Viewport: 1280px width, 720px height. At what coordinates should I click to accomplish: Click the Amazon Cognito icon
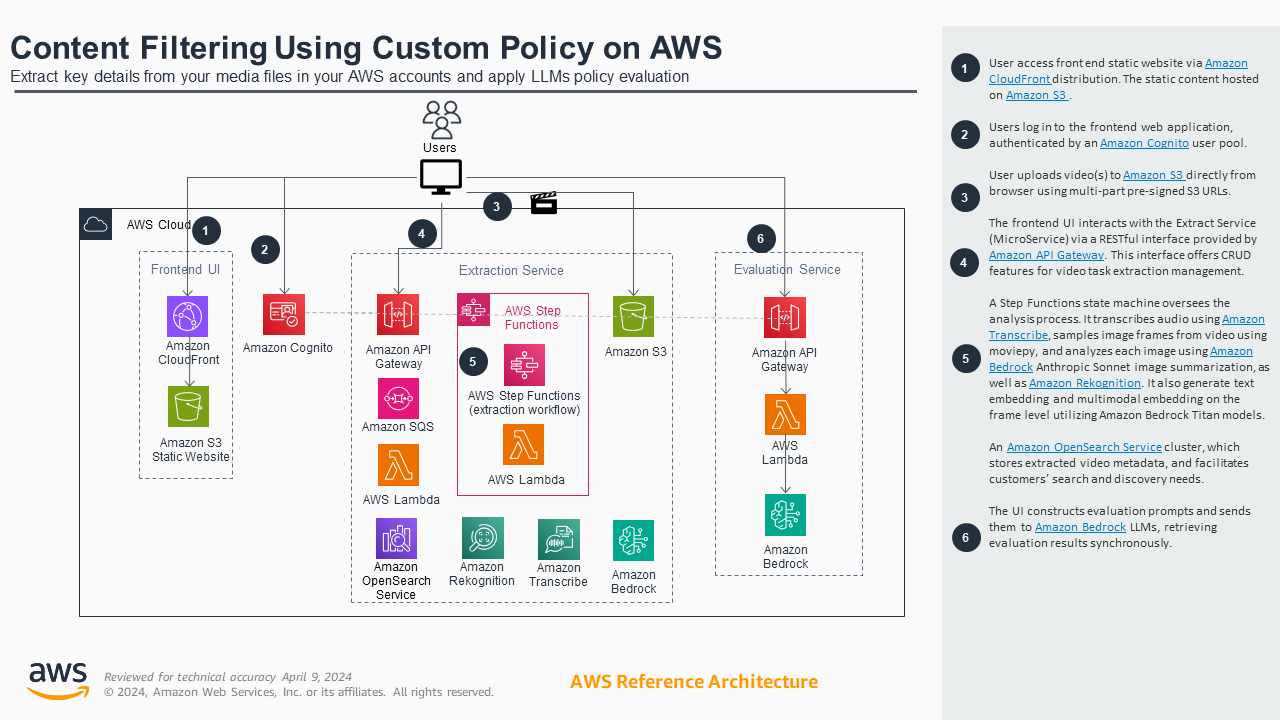[x=284, y=314]
